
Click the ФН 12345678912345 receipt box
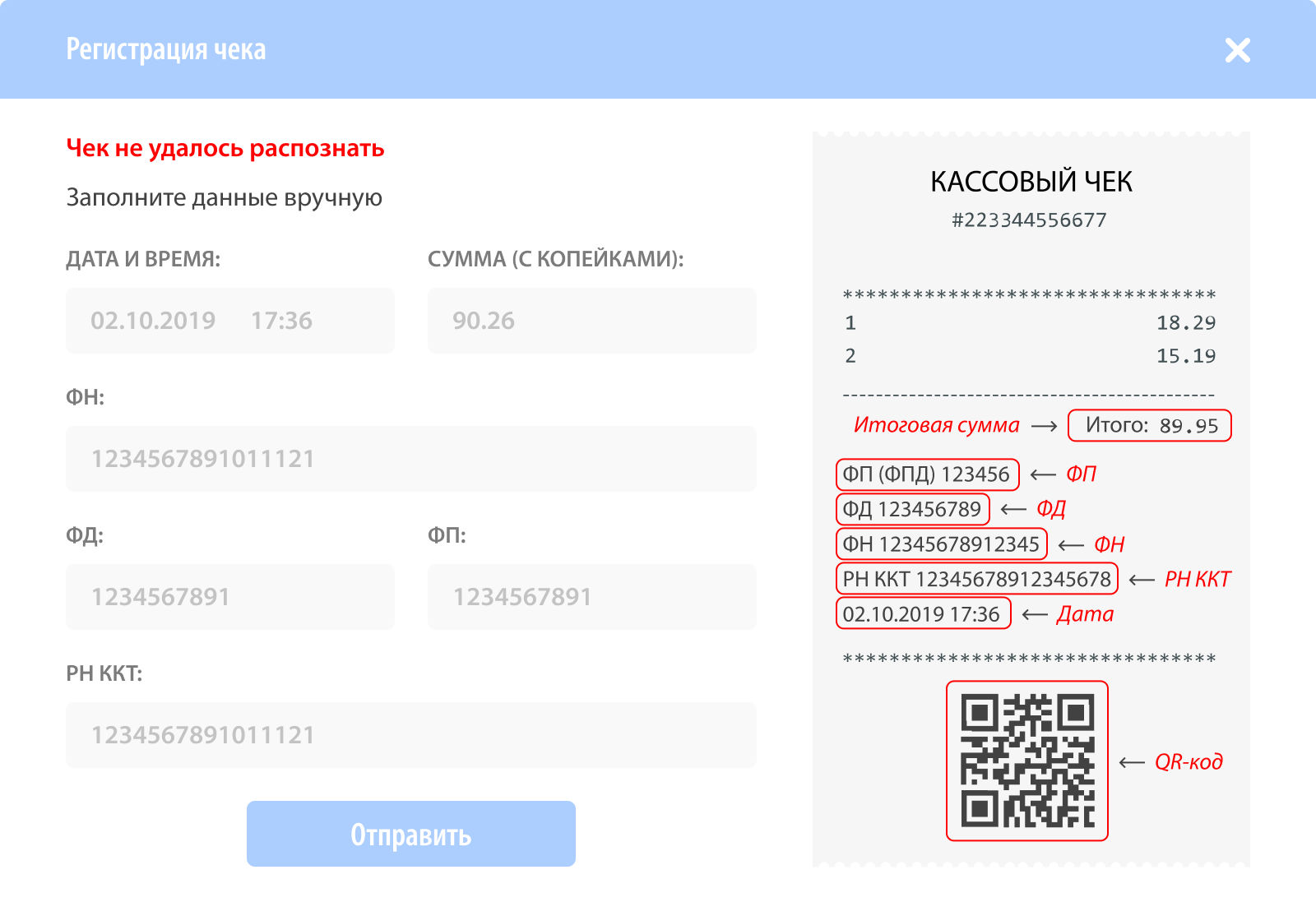942,544
